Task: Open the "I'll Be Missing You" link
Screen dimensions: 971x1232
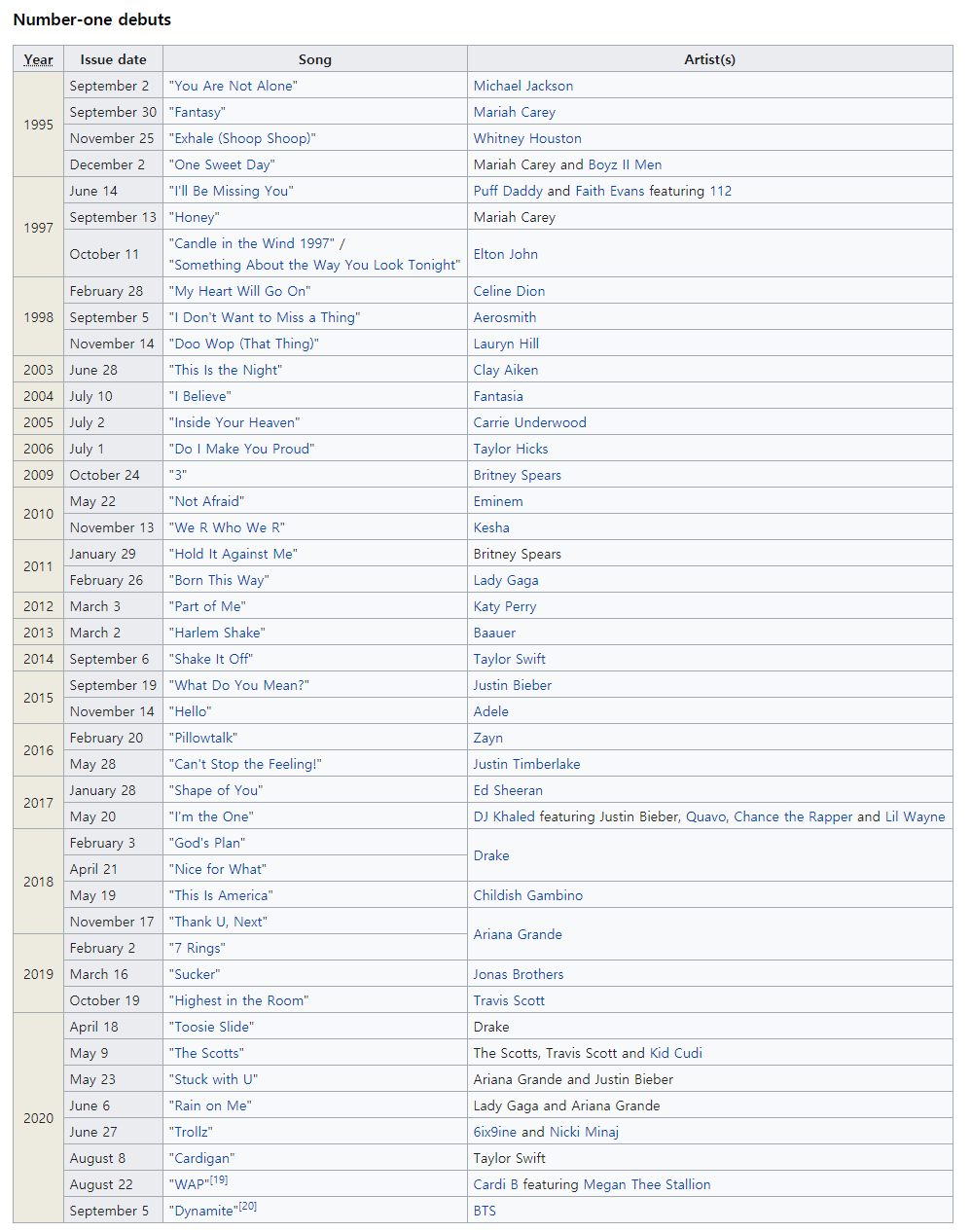Action: [232, 191]
